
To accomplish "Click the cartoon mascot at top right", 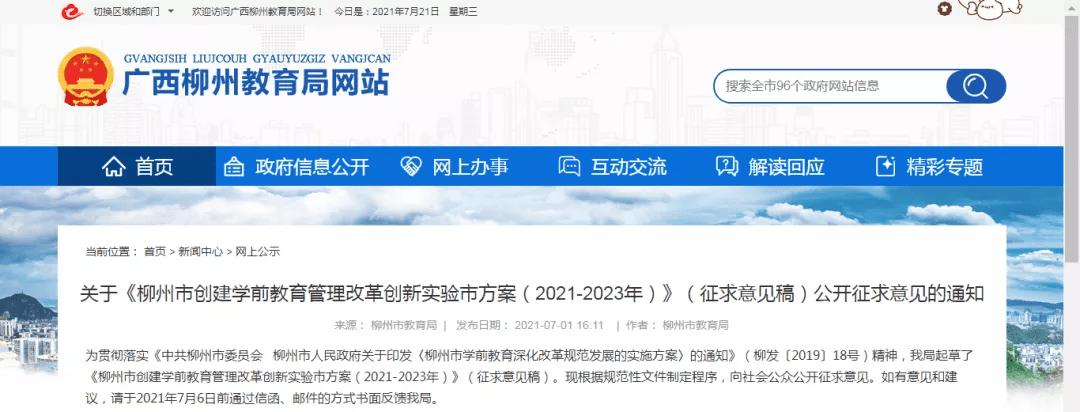I will 990,8.
